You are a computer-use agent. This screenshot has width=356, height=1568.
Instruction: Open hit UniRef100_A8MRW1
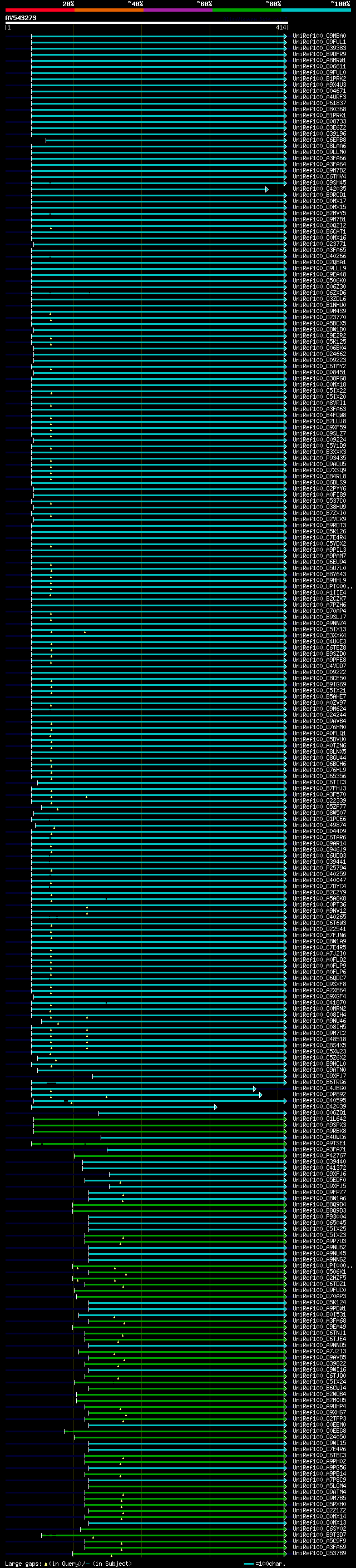tap(319, 60)
